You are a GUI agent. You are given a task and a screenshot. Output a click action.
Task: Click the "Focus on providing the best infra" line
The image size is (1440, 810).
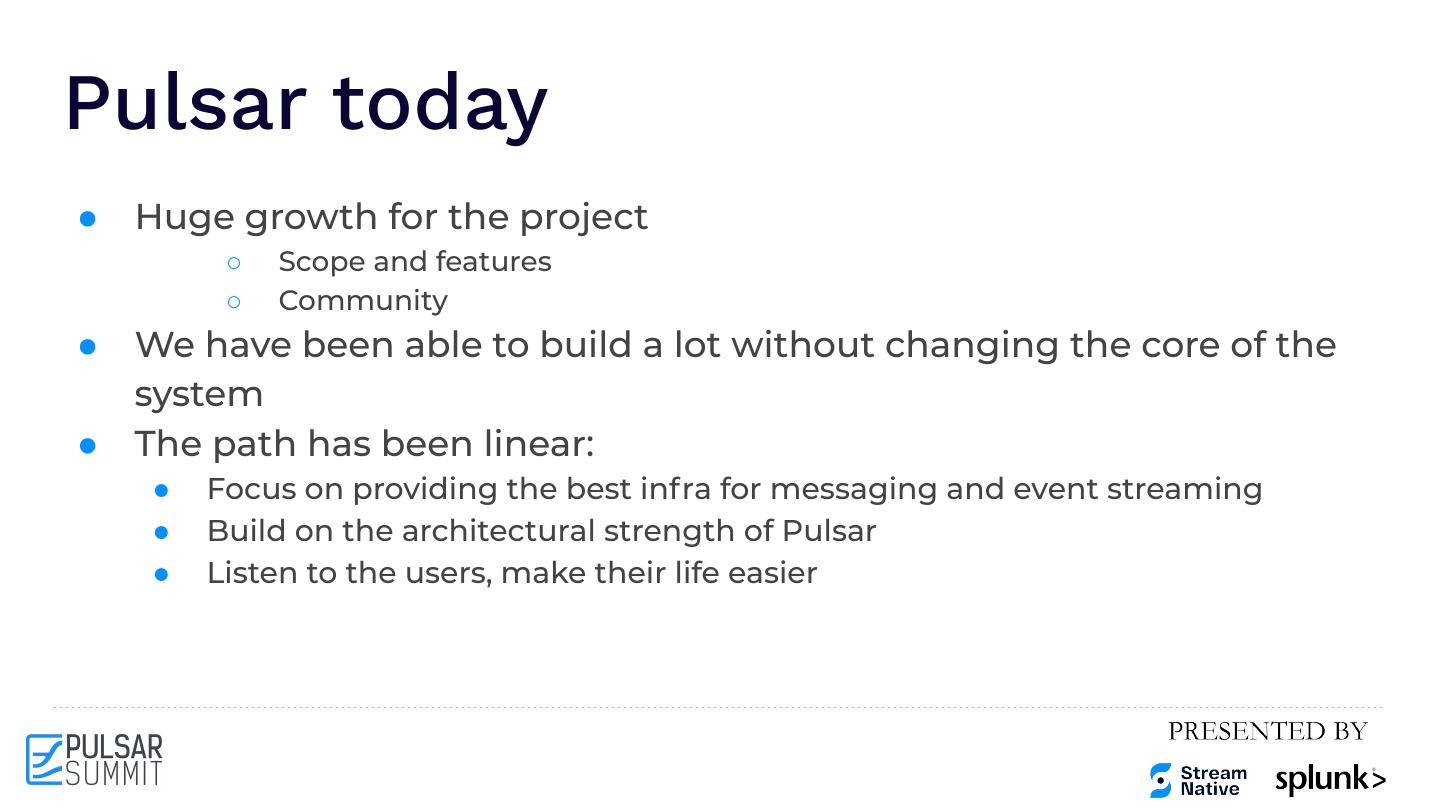tap(734, 489)
